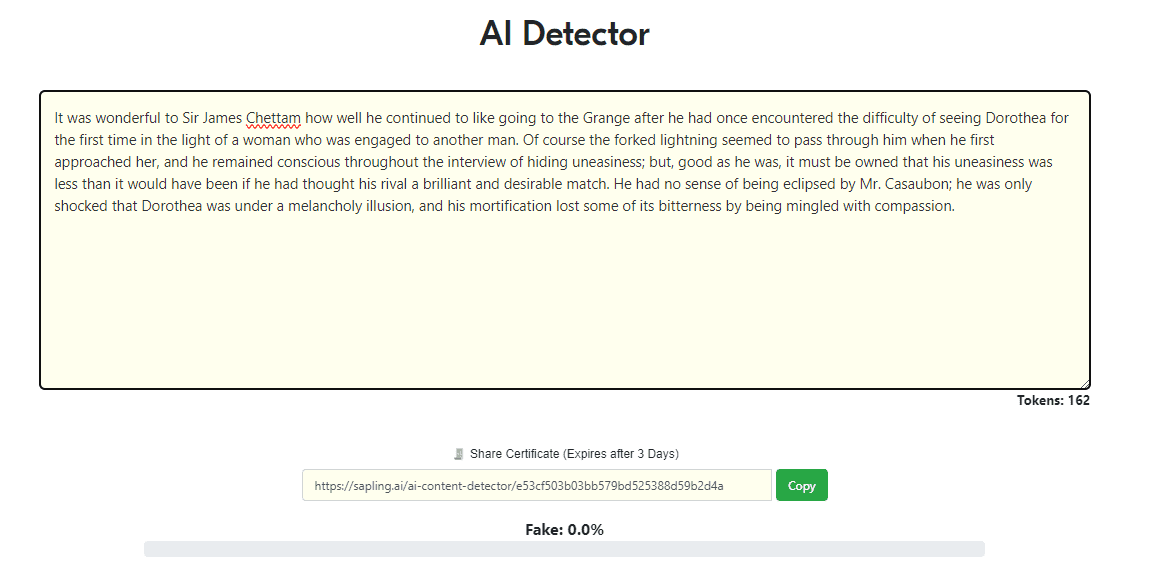The height and width of the screenshot is (580, 1153).
Task: Click the empty area below the paragraph
Action: click(x=564, y=301)
